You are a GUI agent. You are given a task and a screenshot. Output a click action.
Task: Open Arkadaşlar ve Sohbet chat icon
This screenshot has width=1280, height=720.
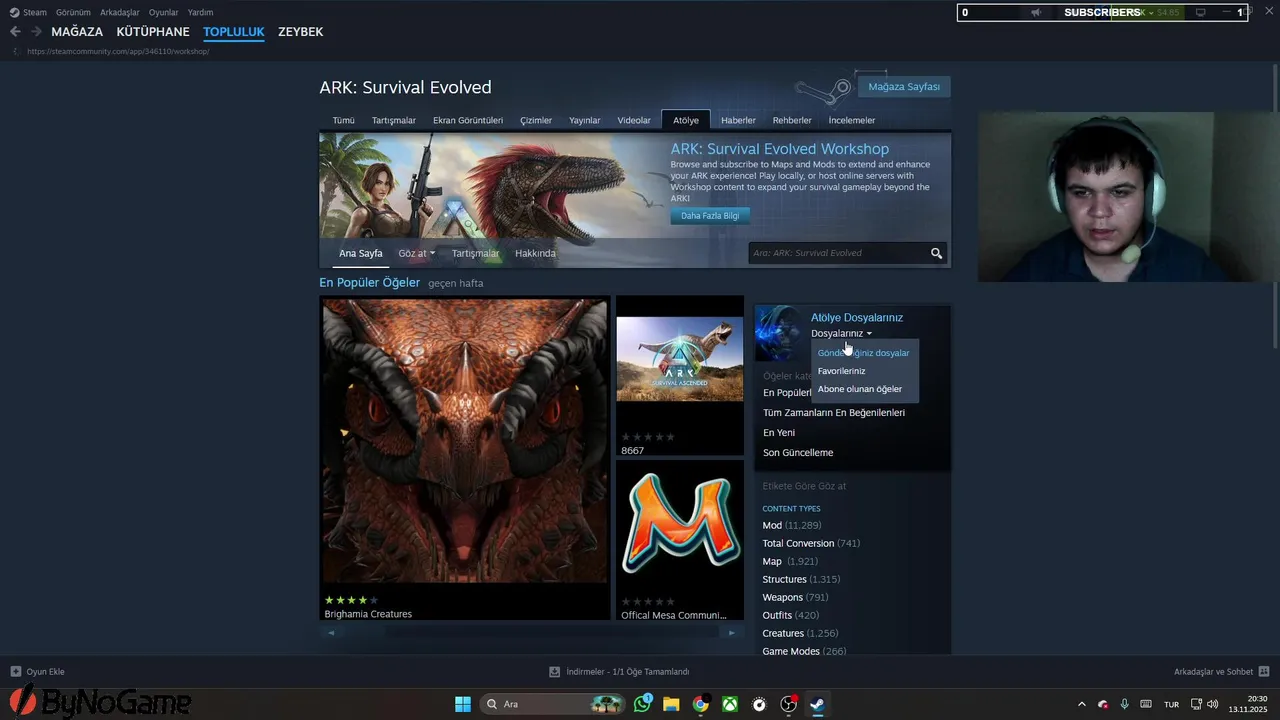(1264, 671)
